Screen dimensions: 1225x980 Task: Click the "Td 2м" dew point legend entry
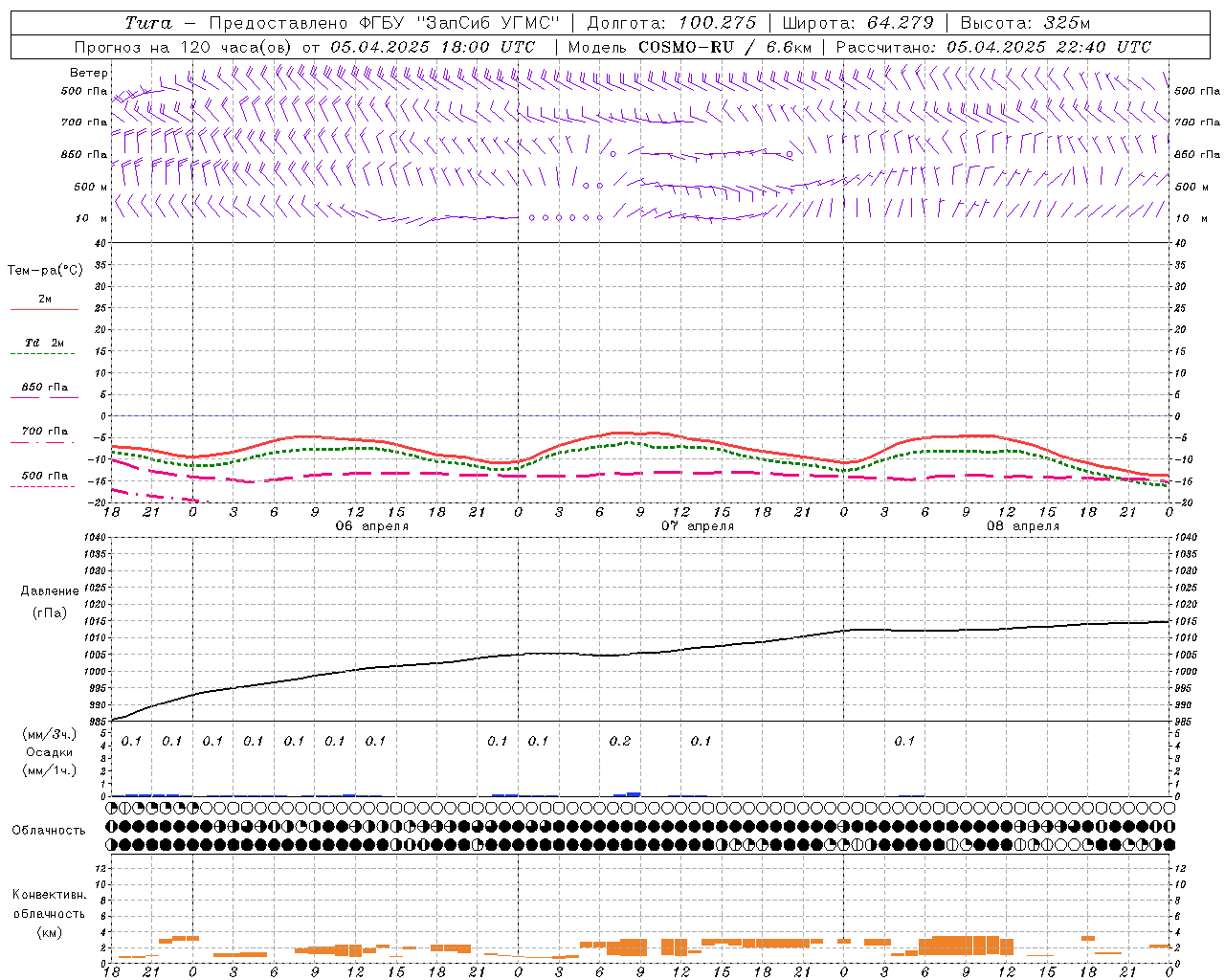point(45,343)
